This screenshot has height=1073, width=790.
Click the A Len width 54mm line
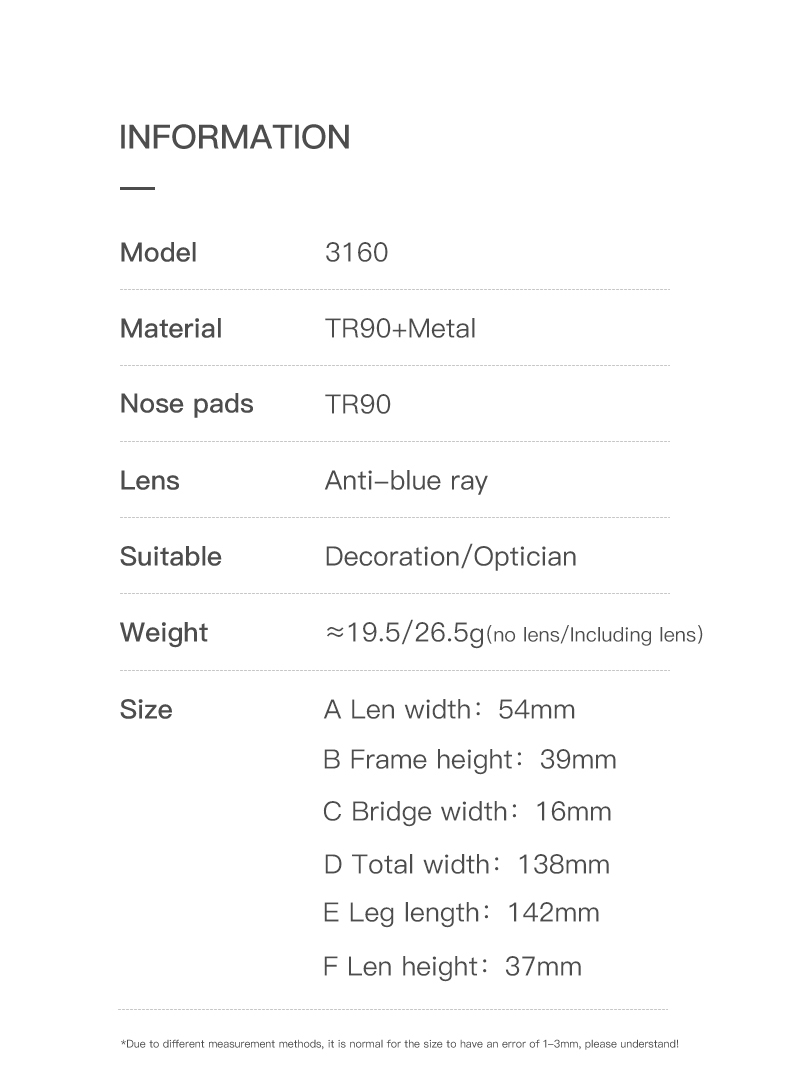450,710
